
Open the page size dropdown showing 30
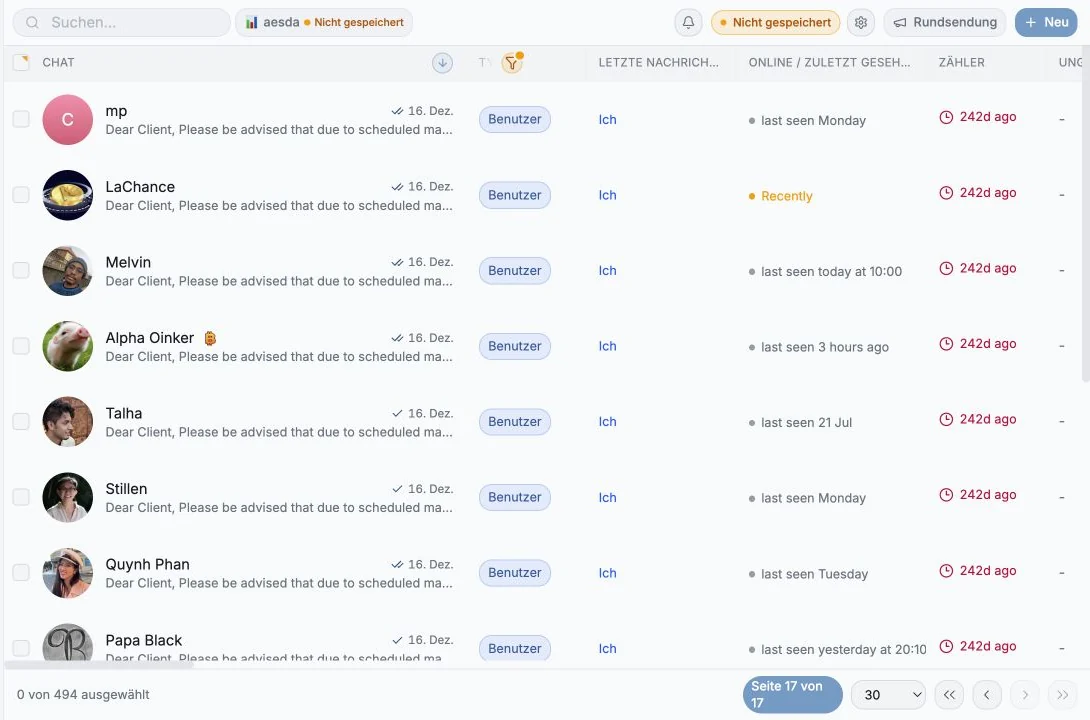(x=888, y=694)
